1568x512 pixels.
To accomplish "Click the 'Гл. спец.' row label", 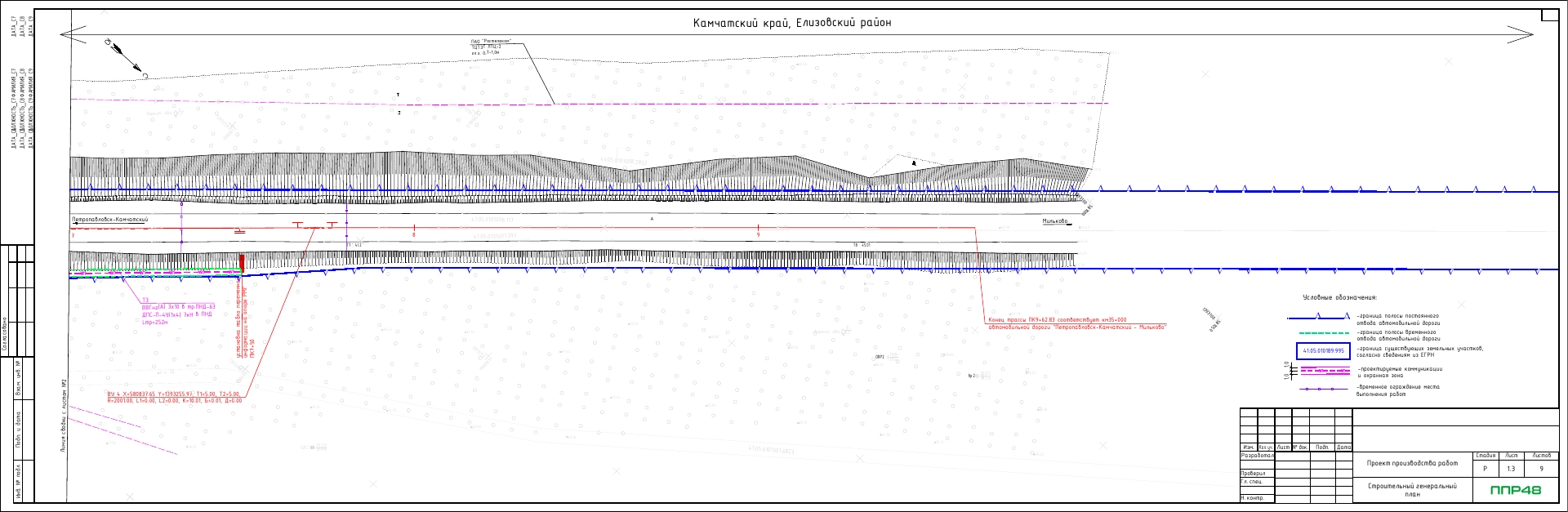I will [x=1254, y=482].
